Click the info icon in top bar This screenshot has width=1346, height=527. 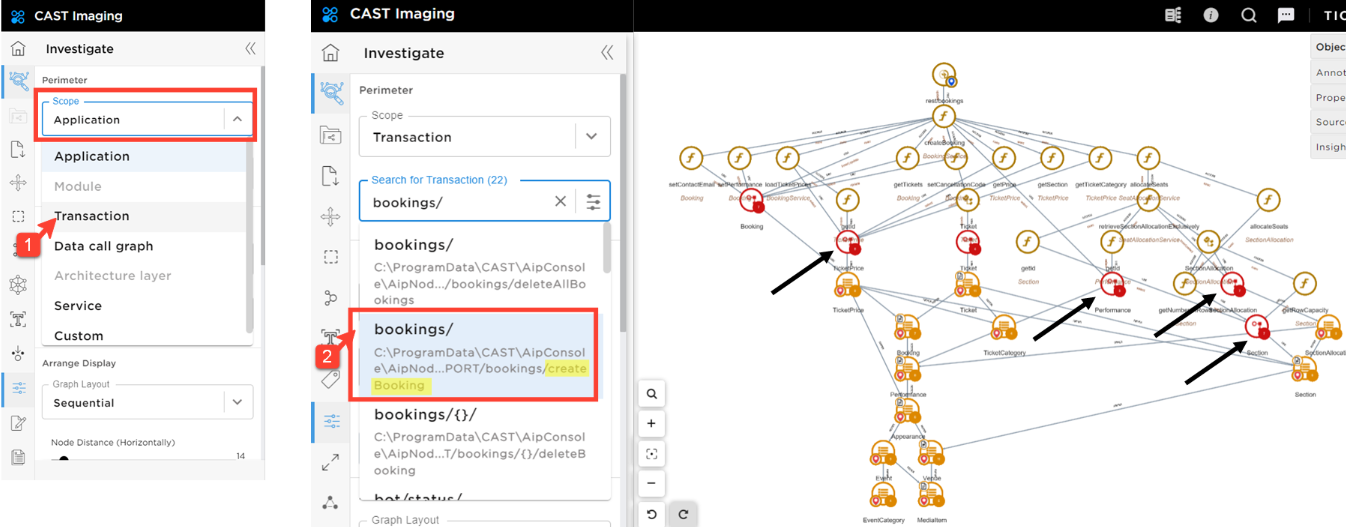pos(1211,15)
